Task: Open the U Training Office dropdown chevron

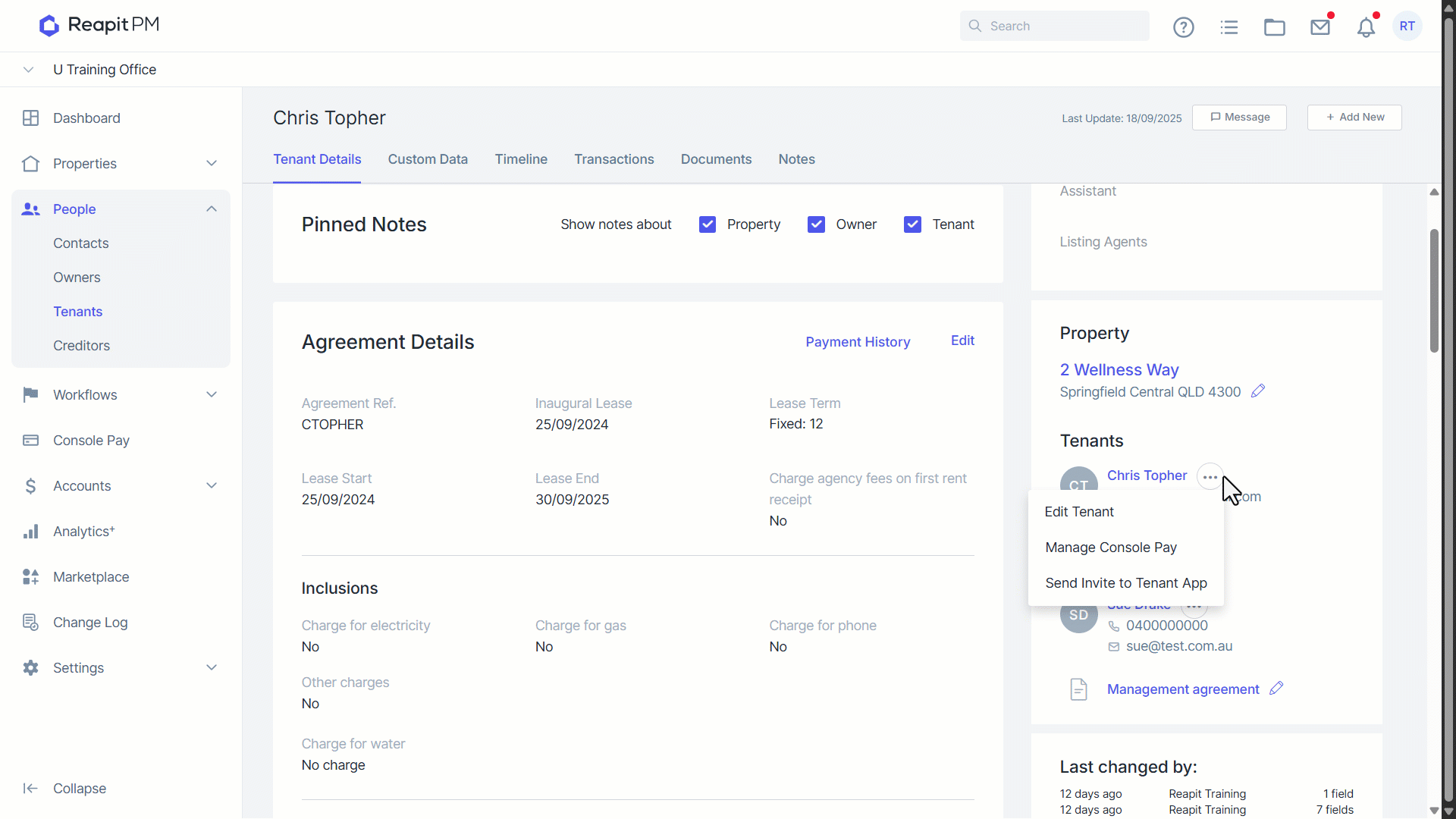Action: (28, 70)
